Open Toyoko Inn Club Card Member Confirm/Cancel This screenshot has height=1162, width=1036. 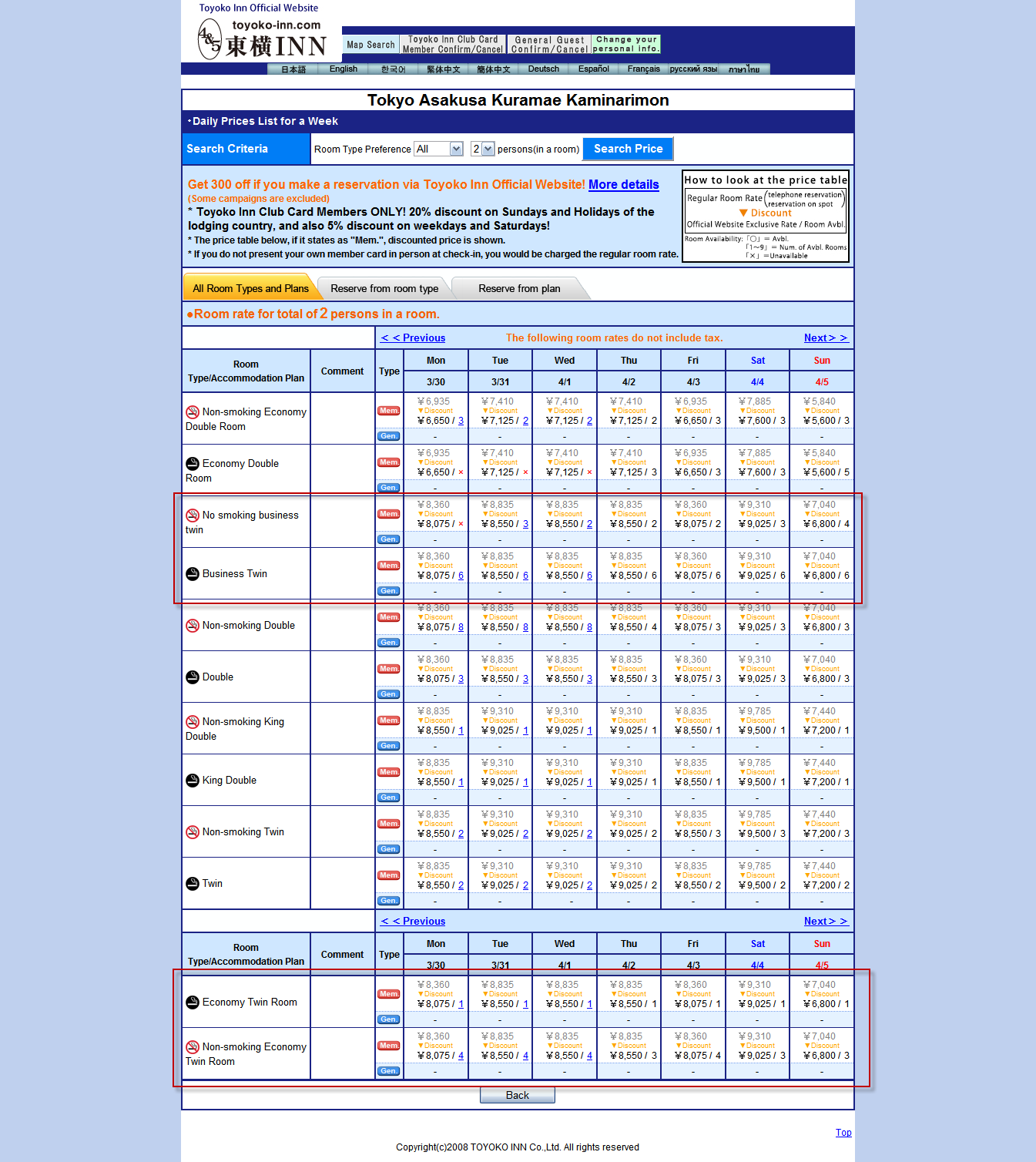click(x=453, y=44)
